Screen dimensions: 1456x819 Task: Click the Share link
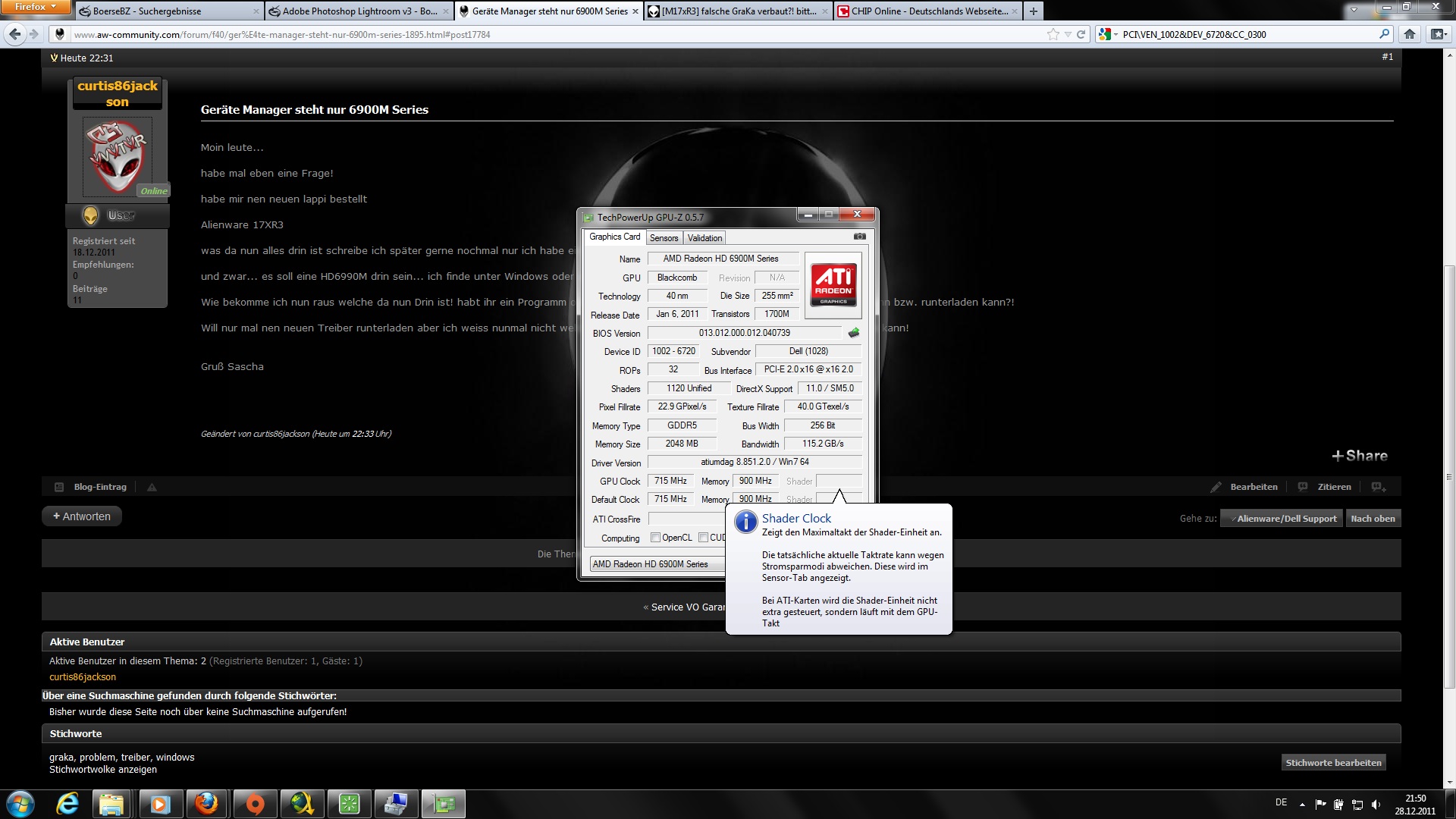tap(1360, 456)
